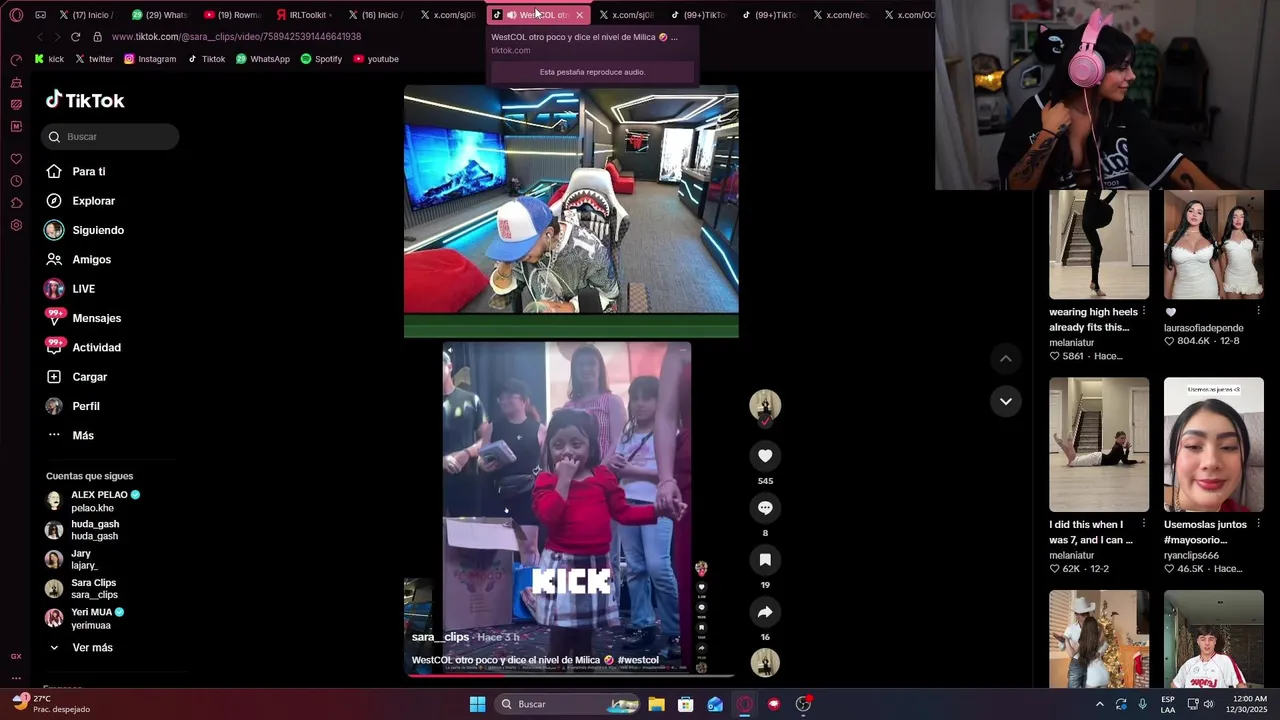Open the comments bubble showing 8
Image resolution: width=1280 pixels, height=720 pixels.
tap(765, 508)
